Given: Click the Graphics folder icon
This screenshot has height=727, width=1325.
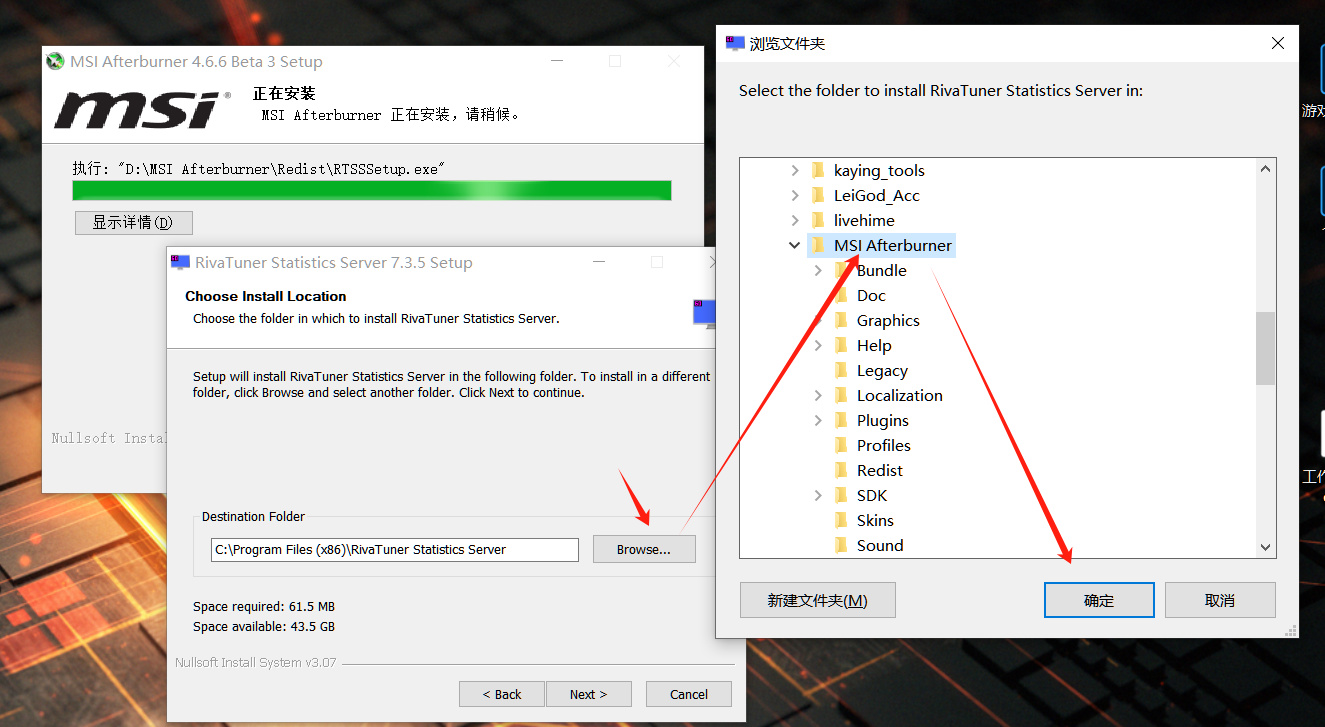Looking at the screenshot, I should (841, 320).
